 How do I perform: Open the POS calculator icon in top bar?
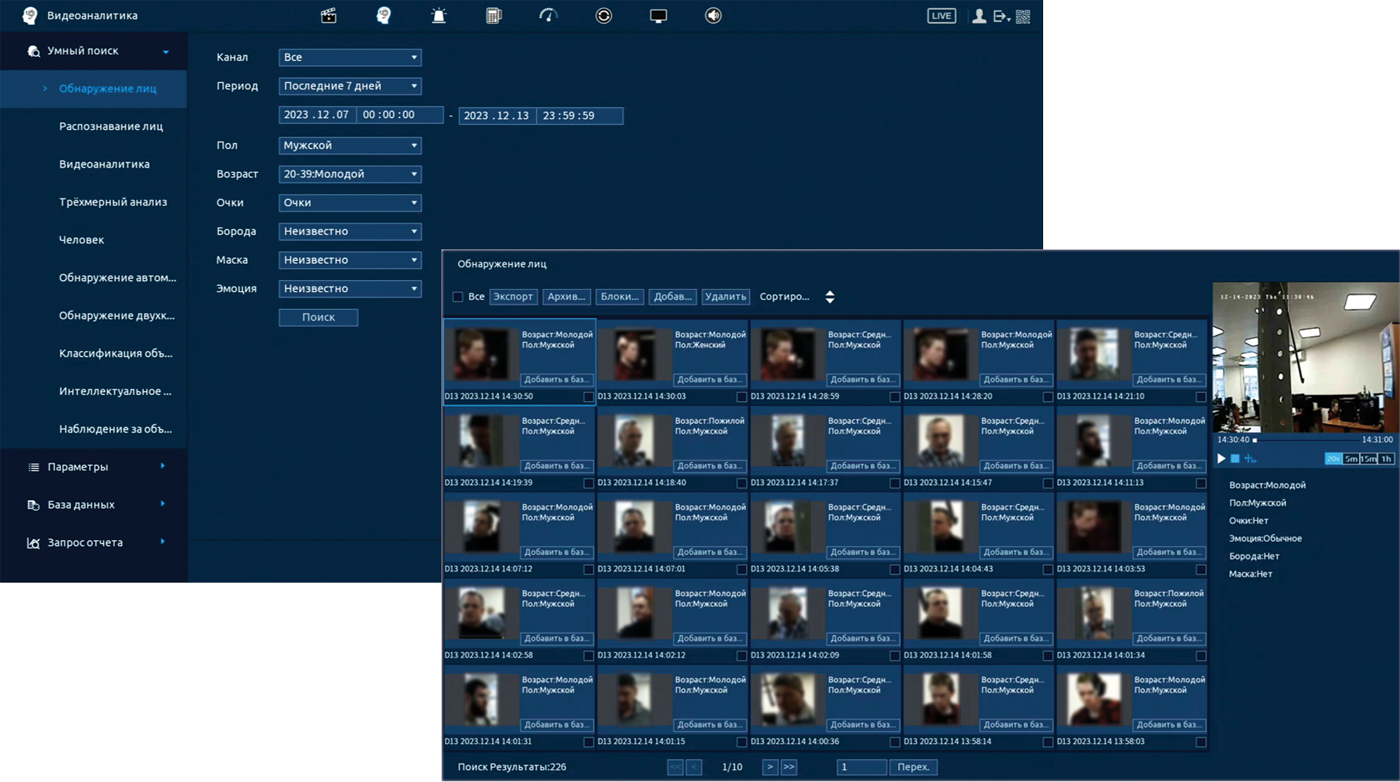click(493, 16)
